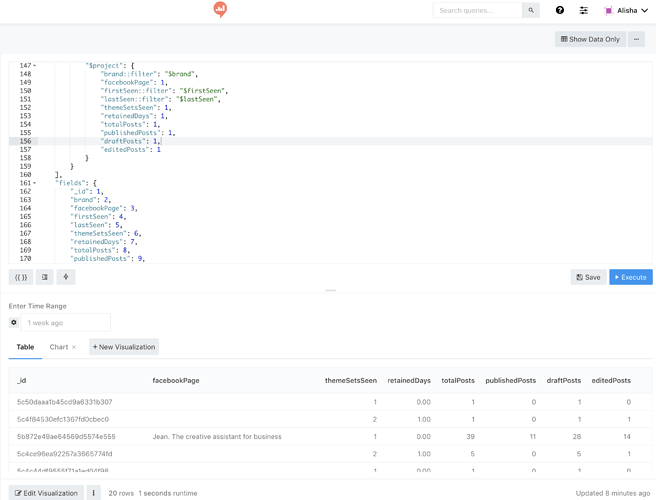Screen dimensions: 656x500
Task: Collapse the fields block fold arrow
Action: (35, 183)
